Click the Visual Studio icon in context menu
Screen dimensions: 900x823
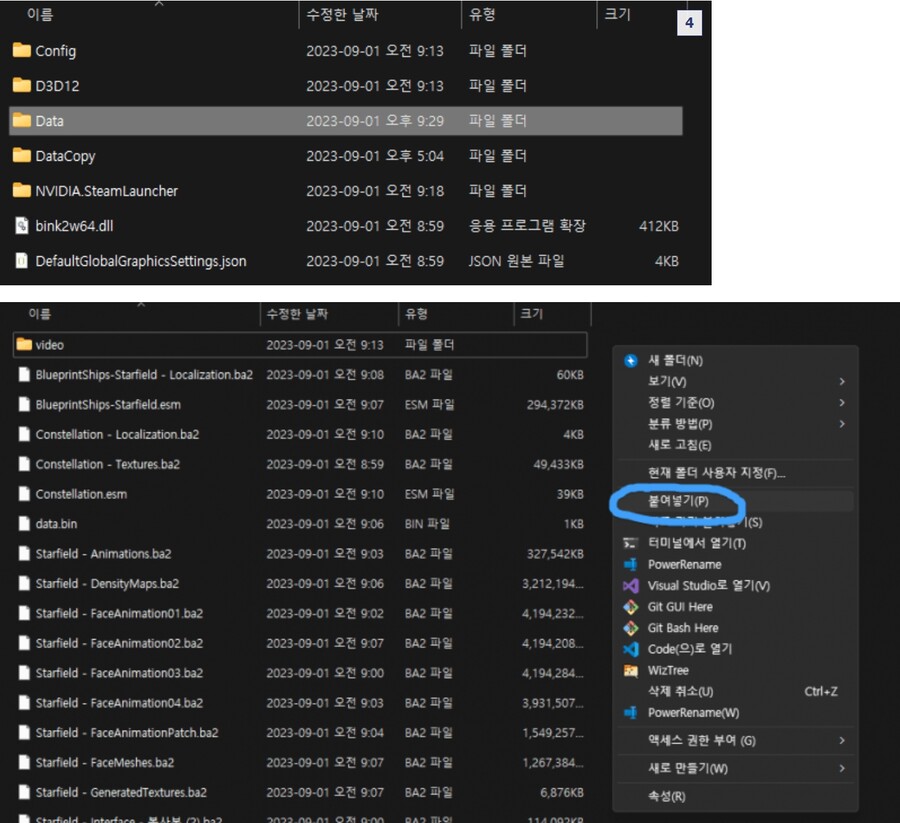coord(630,586)
